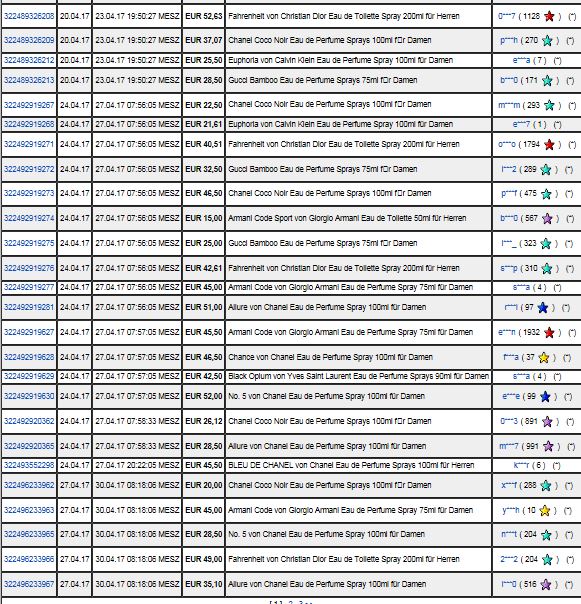Click the purple star beside feedback score 991

tap(548, 446)
